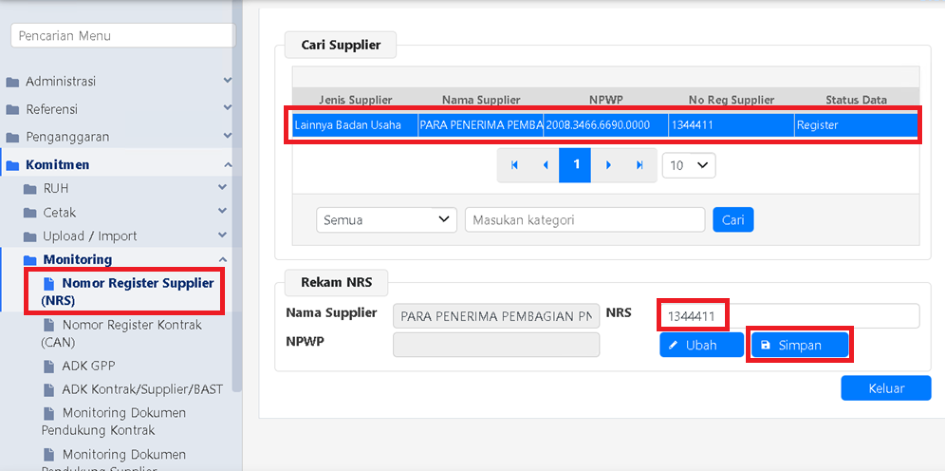945x471 pixels.
Task: Go to the first page of results
Action: pyautogui.click(x=514, y=165)
